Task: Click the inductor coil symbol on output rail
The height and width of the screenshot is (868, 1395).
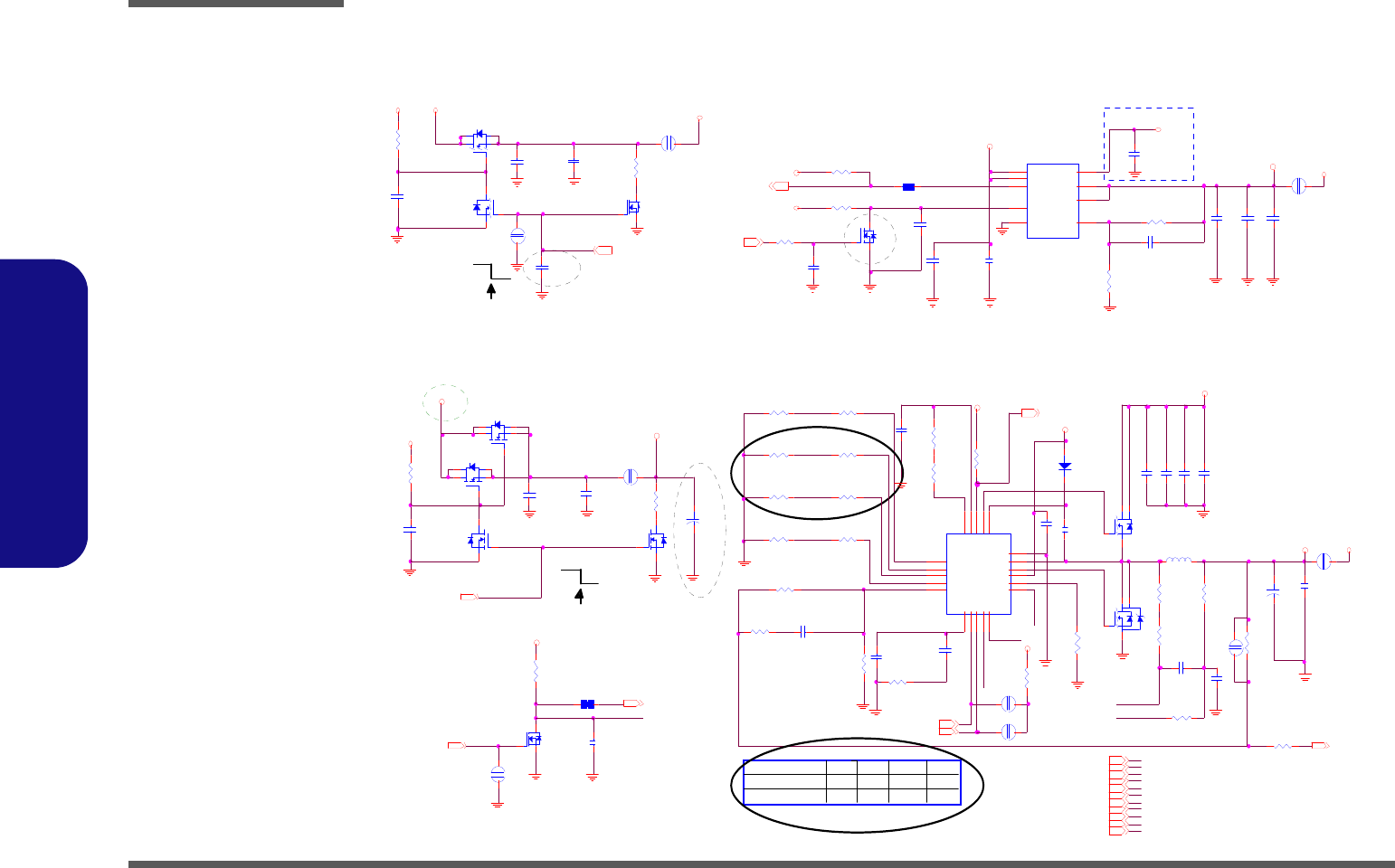Action: pos(1178,561)
